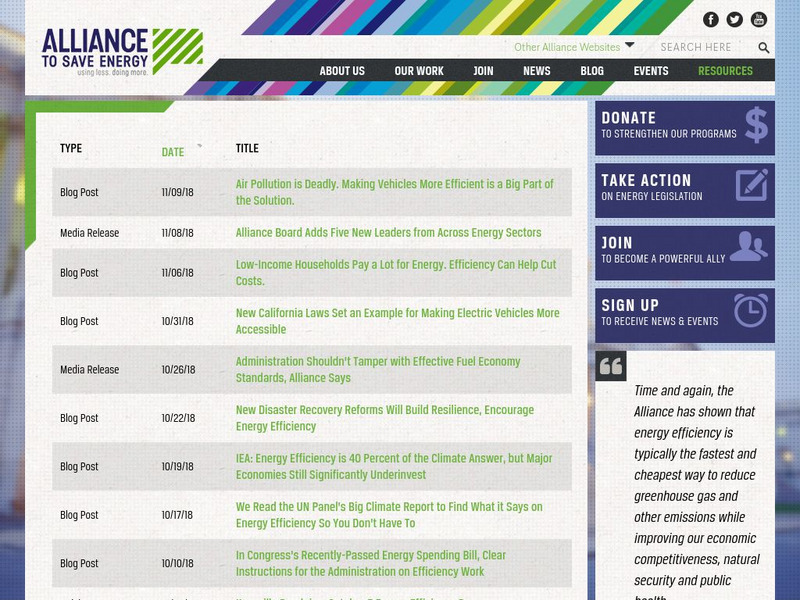This screenshot has height=600, width=800.
Task: Click the Alliance to Save Energy logo
Action: click(122, 52)
